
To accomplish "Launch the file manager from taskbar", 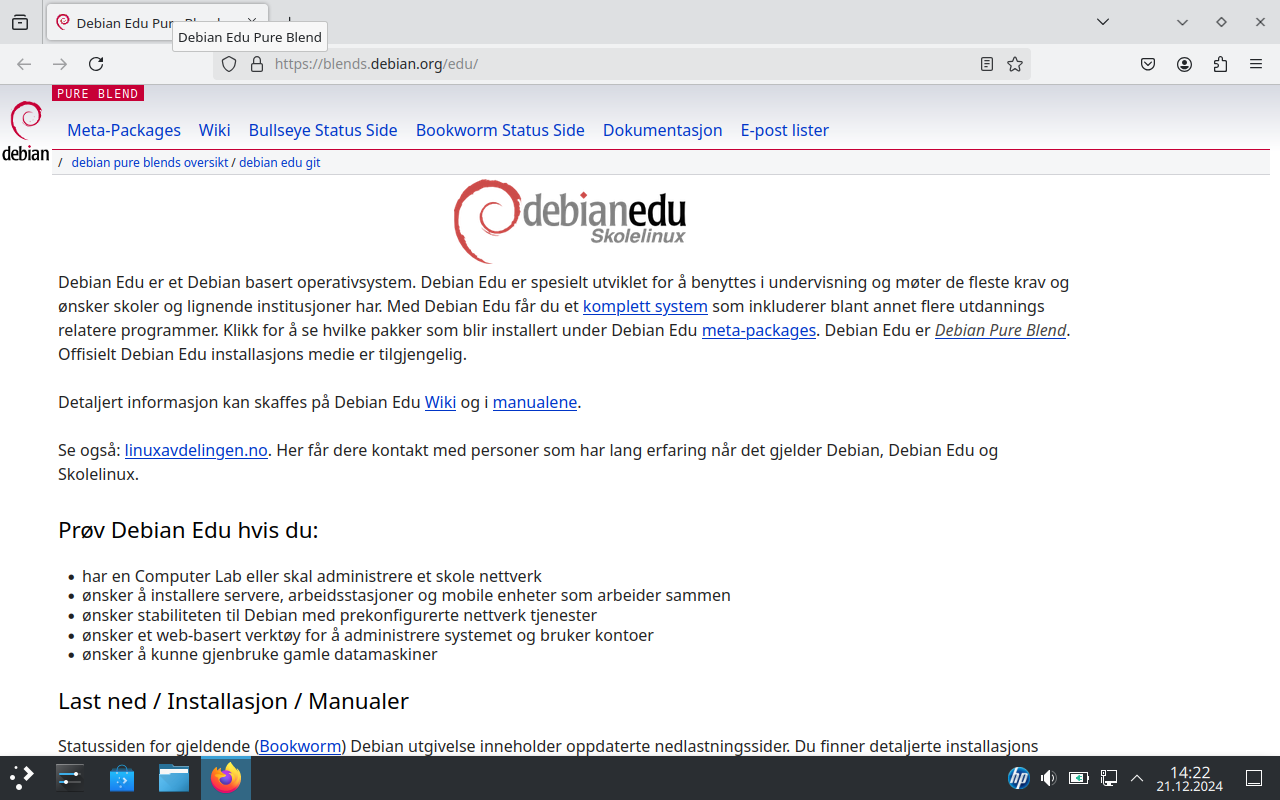I will (174, 778).
